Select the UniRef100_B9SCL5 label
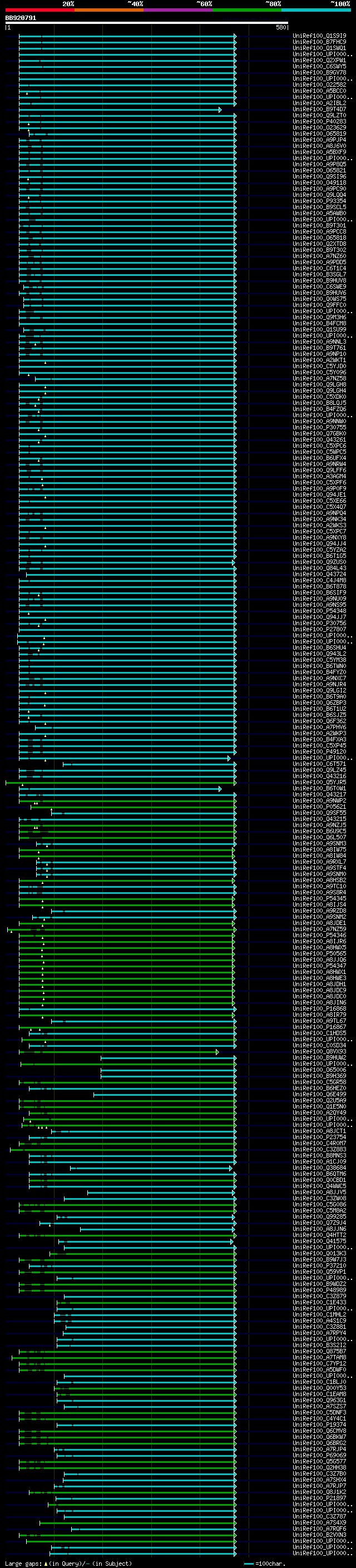The height and width of the screenshot is (1568, 356). click(319, 207)
